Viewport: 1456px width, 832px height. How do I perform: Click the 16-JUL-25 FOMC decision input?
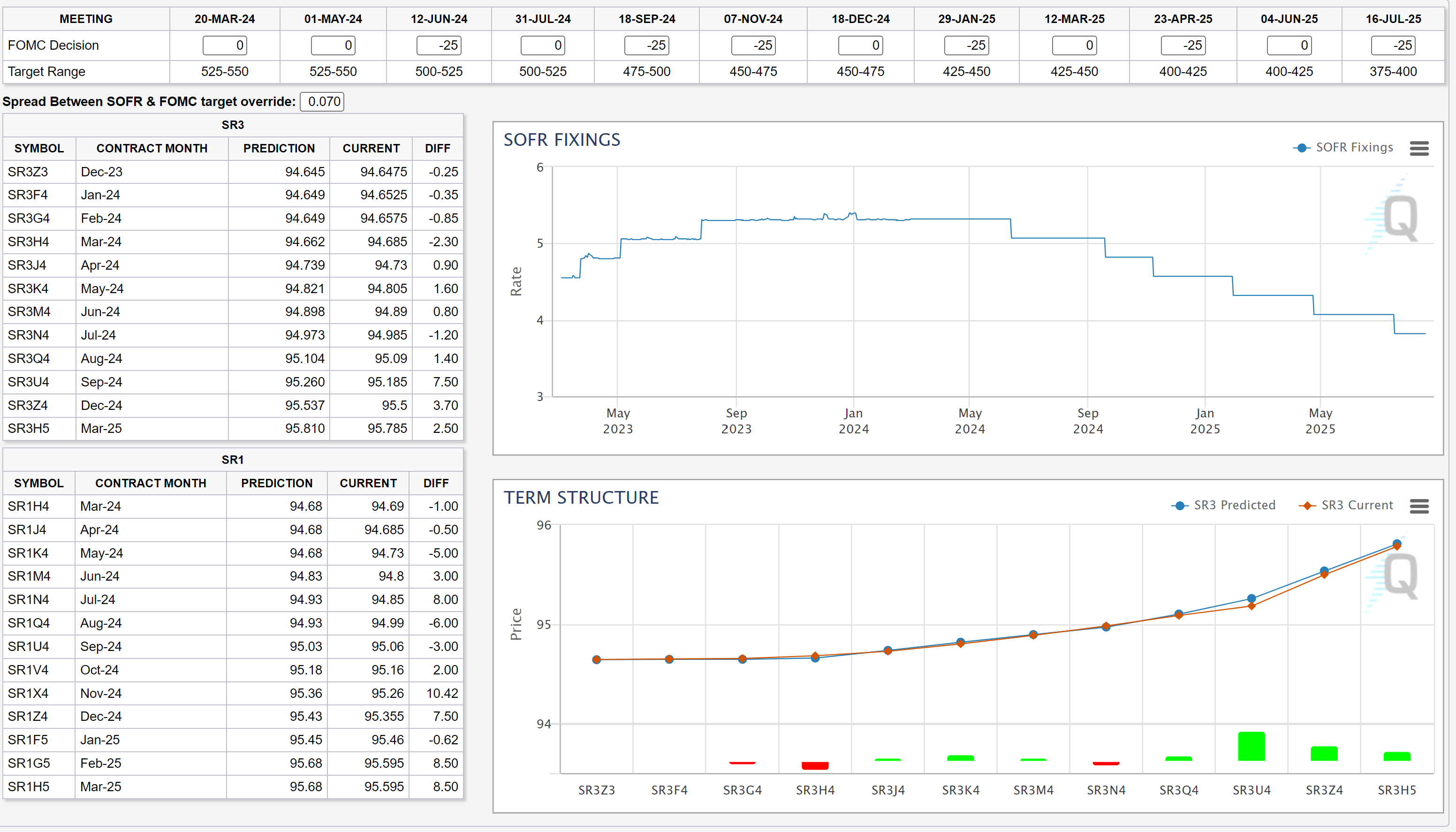[x=1393, y=45]
